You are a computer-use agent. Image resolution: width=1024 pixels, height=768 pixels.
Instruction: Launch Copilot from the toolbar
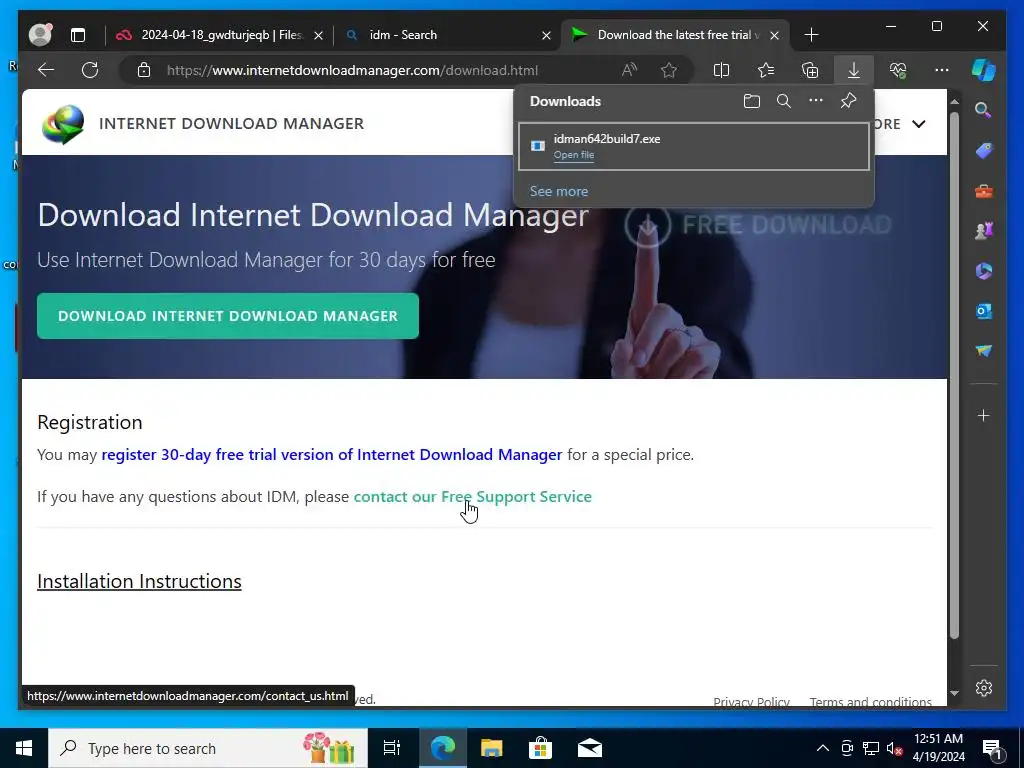[x=984, y=69]
